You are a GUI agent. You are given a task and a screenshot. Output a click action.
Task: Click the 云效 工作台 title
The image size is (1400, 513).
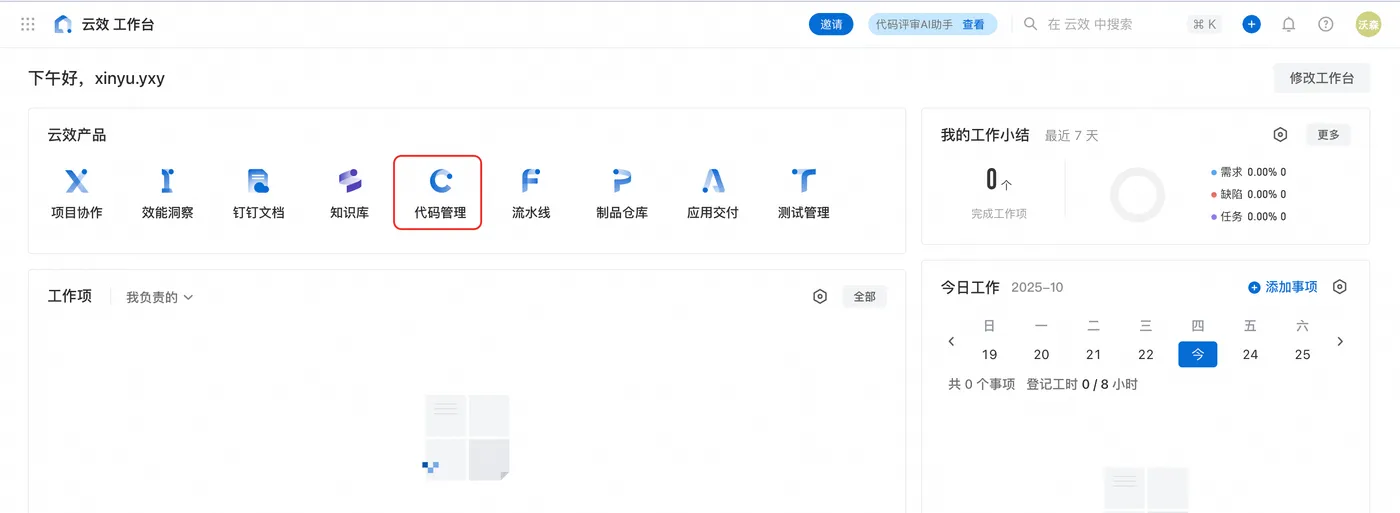(x=118, y=24)
